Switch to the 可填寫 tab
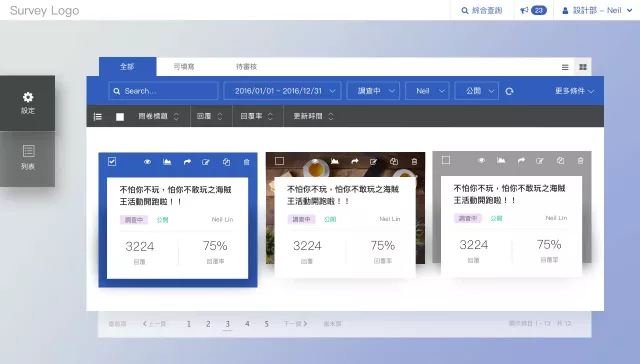 (x=184, y=67)
